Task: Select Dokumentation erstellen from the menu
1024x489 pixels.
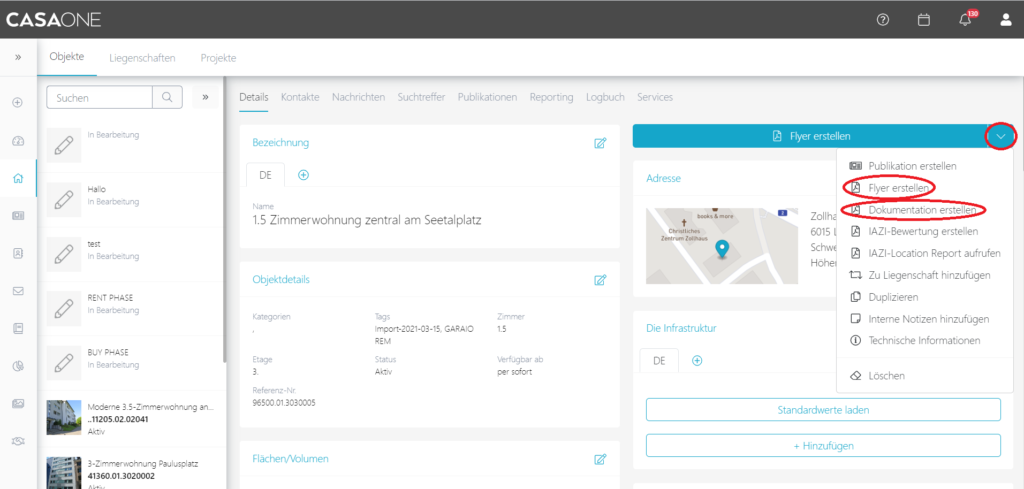Action: tap(921, 210)
